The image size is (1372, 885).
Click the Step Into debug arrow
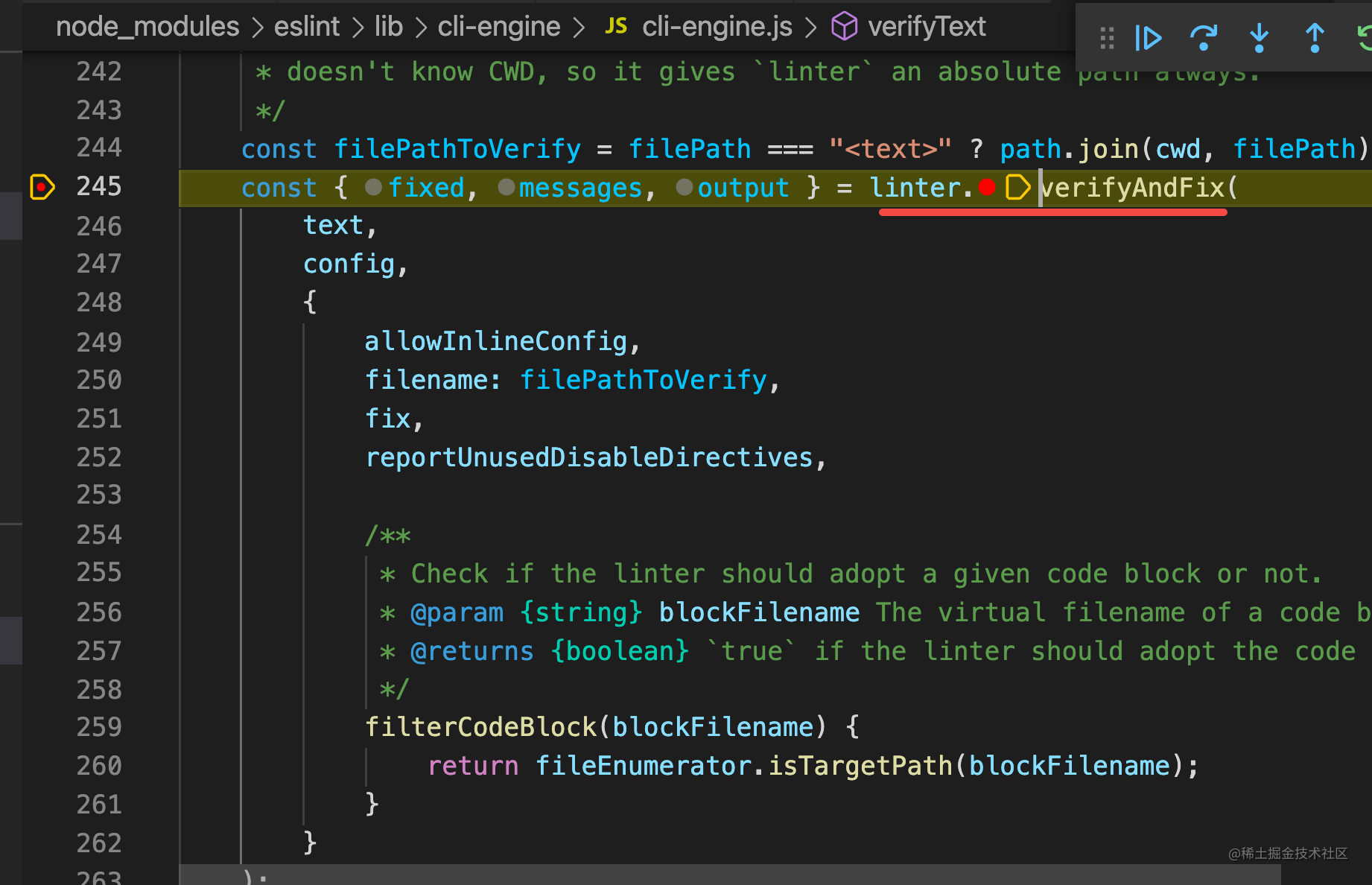click(1259, 38)
